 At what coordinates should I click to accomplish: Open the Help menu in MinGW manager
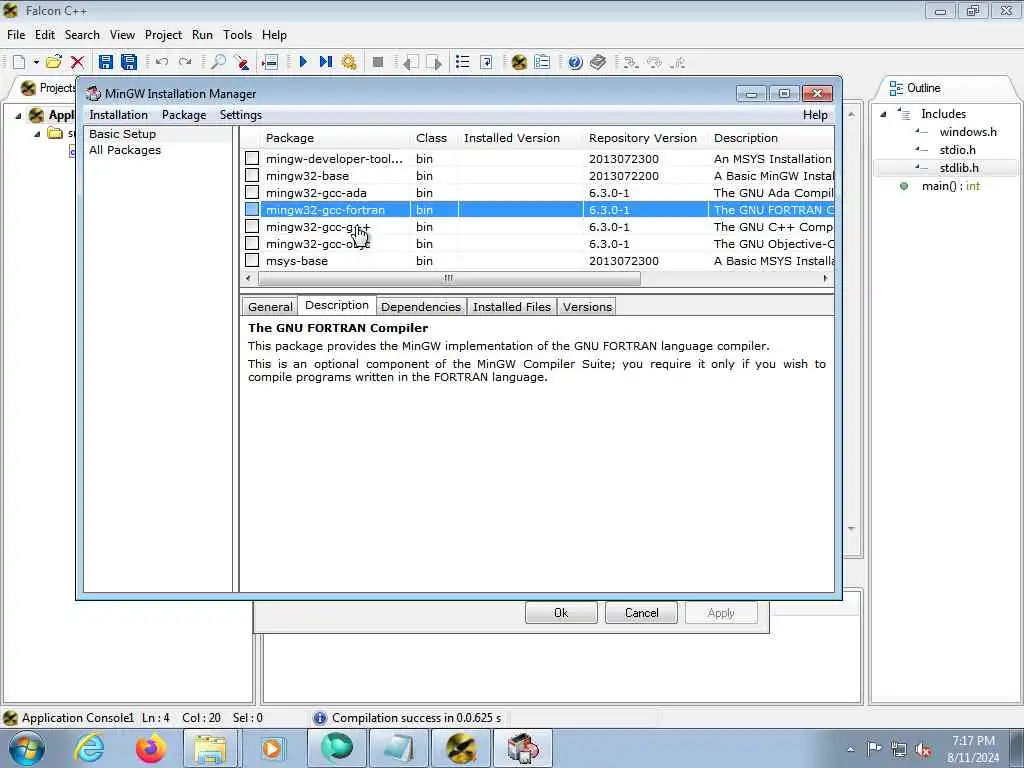click(x=815, y=115)
